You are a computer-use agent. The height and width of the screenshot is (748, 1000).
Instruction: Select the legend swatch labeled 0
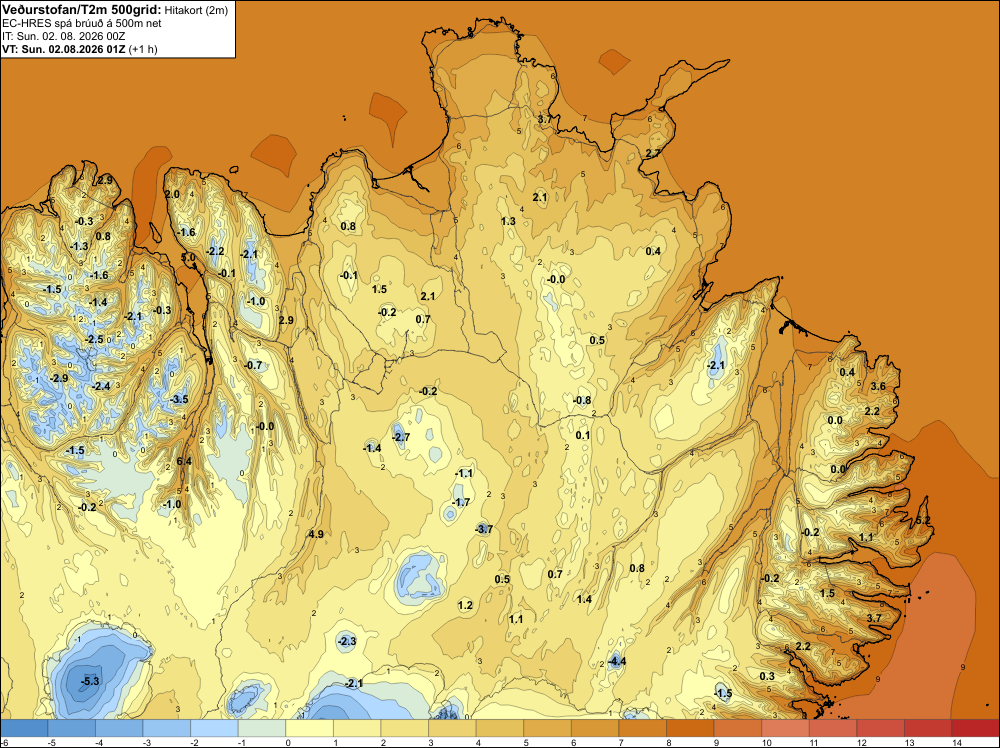coord(309,727)
